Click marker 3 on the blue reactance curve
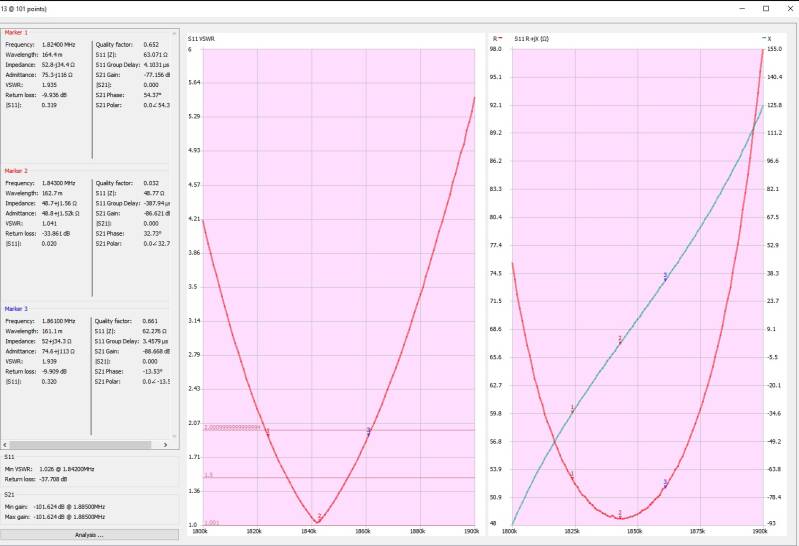 [x=665, y=276]
